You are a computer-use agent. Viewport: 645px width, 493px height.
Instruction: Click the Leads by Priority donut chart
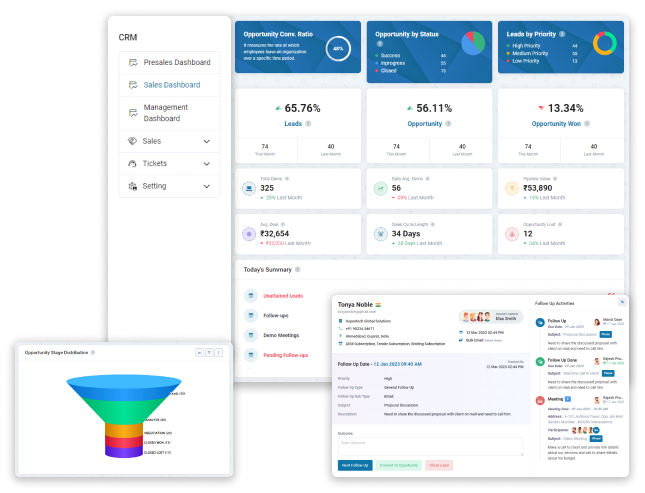coord(605,43)
